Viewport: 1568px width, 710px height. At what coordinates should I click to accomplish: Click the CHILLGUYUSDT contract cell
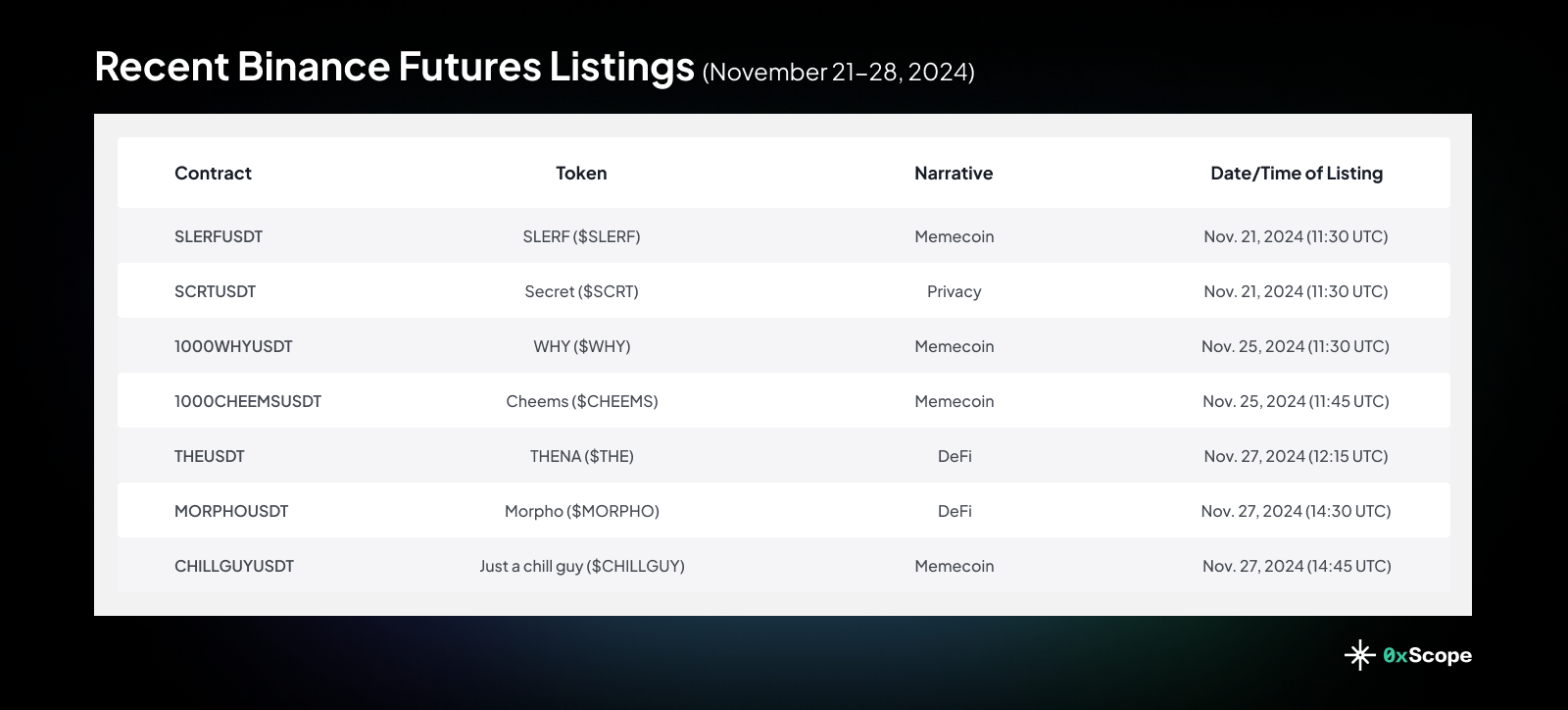point(234,566)
